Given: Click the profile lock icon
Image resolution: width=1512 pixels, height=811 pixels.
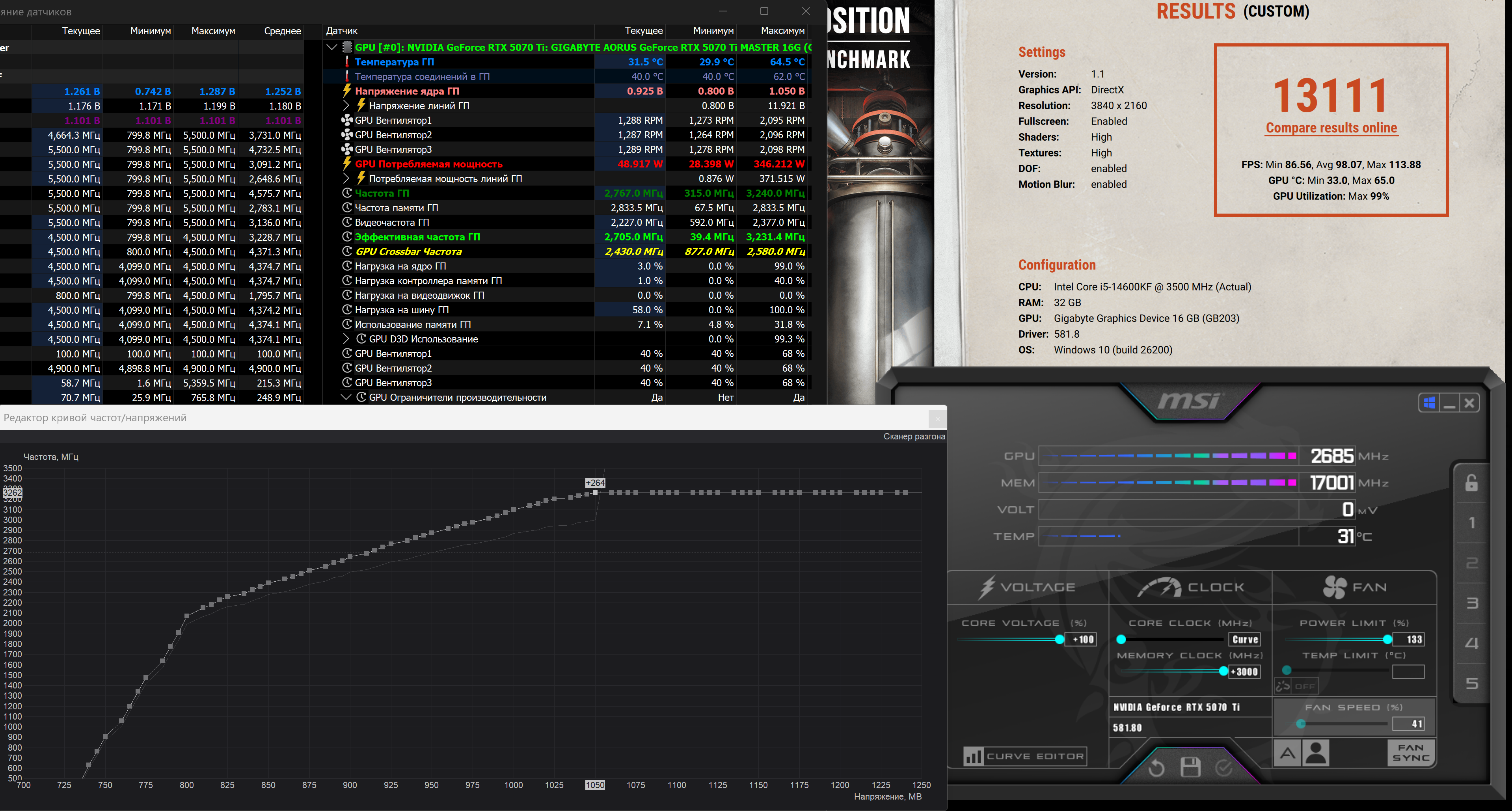Looking at the screenshot, I should click(x=1471, y=483).
